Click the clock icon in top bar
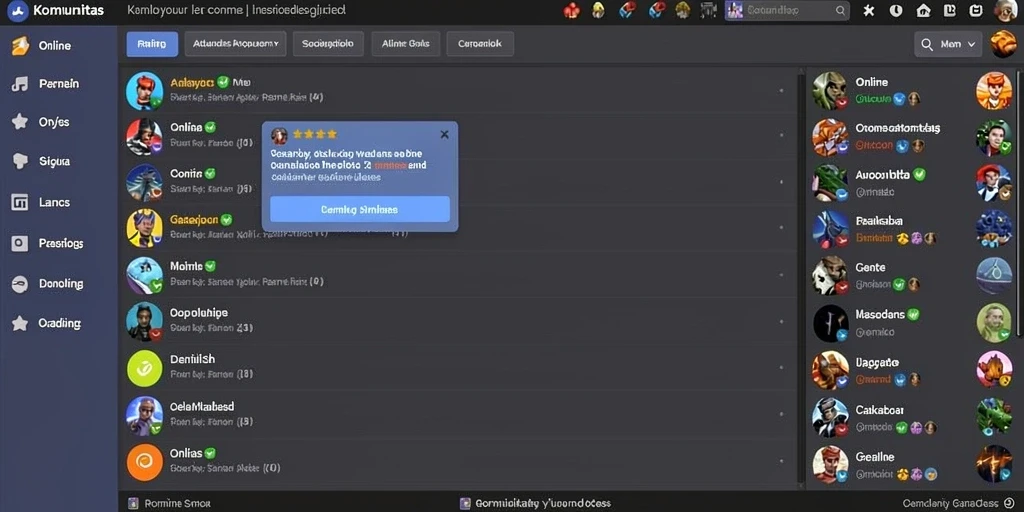The image size is (1024, 512). click(896, 10)
